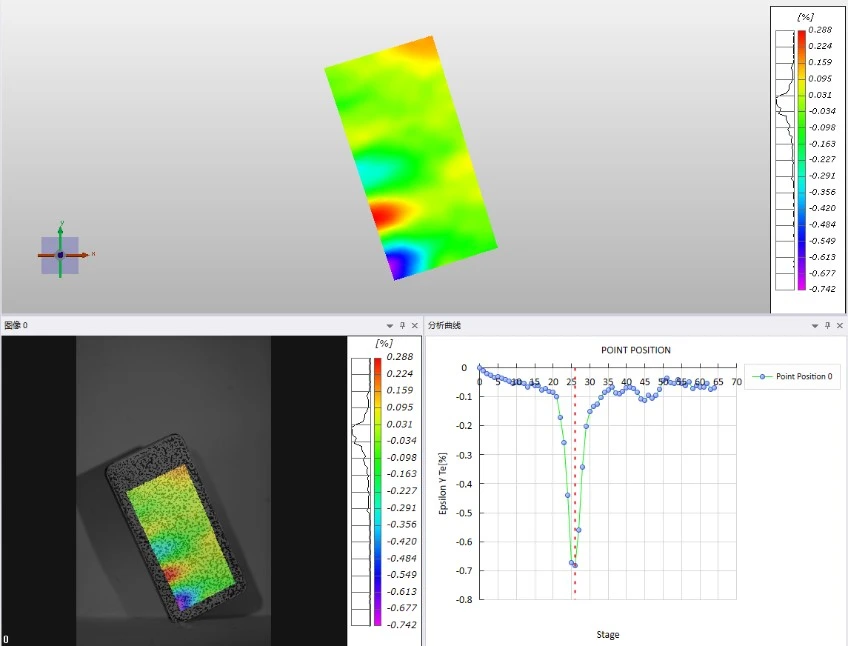The image size is (848, 646).
Task: Open the 图像 0 panel options dropdown arrow
Action: pyautogui.click(x=390, y=326)
